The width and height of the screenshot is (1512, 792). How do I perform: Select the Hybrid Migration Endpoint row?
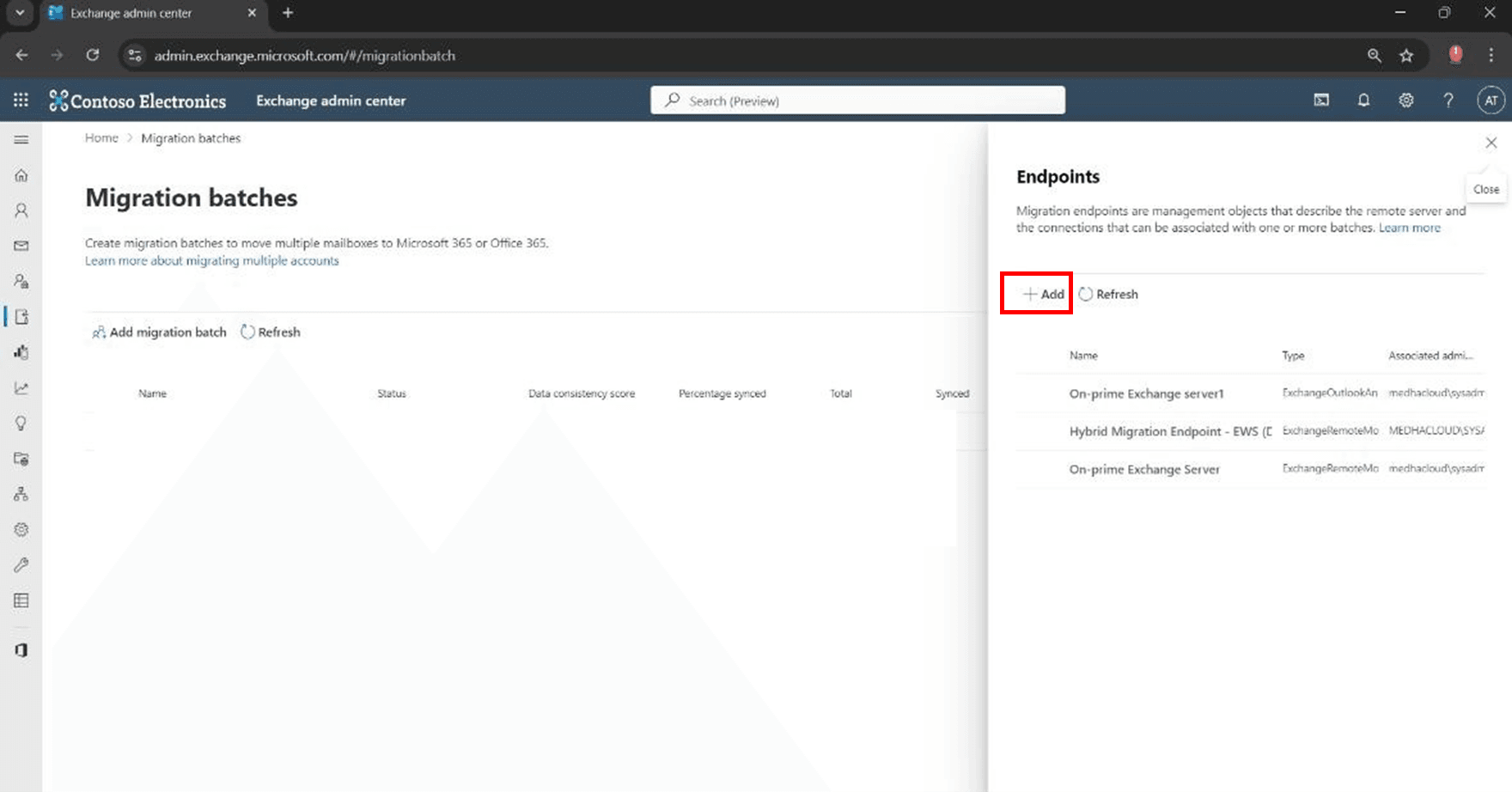[x=1169, y=431]
